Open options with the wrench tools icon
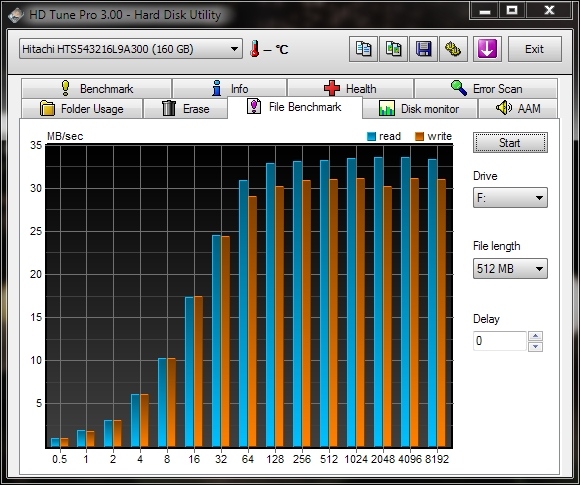580x485 pixels. pos(453,49)
